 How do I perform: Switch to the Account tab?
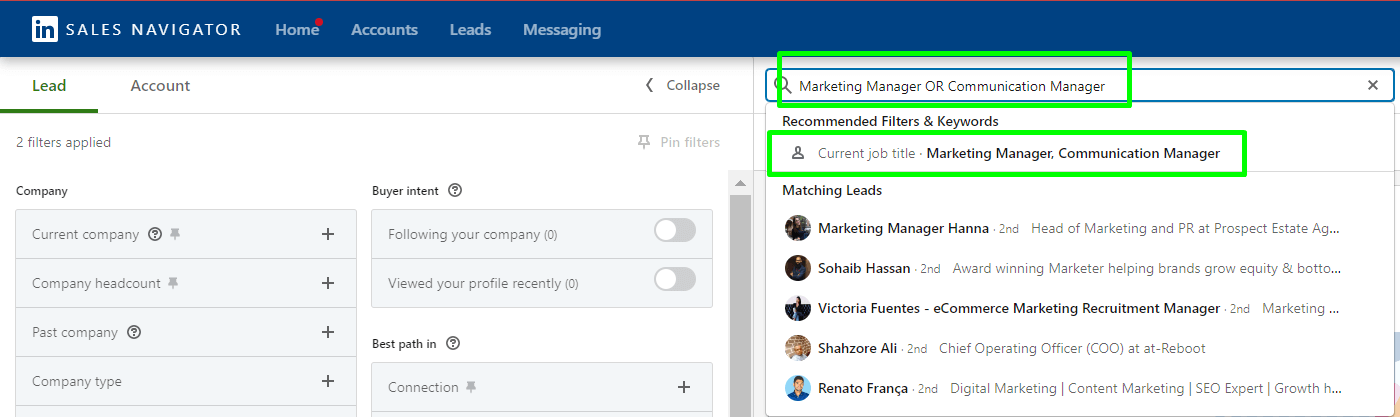click(x=160, y=85)
